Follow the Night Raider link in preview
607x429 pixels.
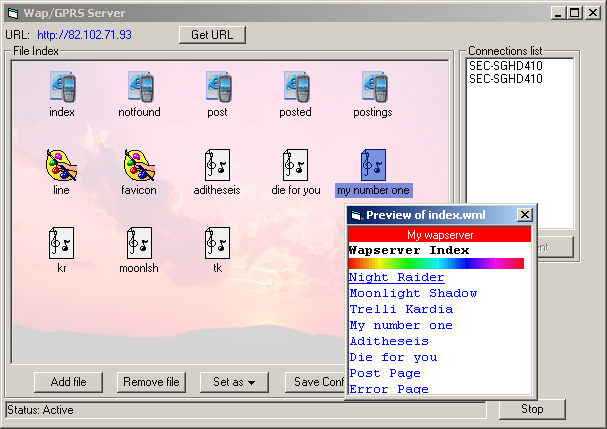[396, 277]
